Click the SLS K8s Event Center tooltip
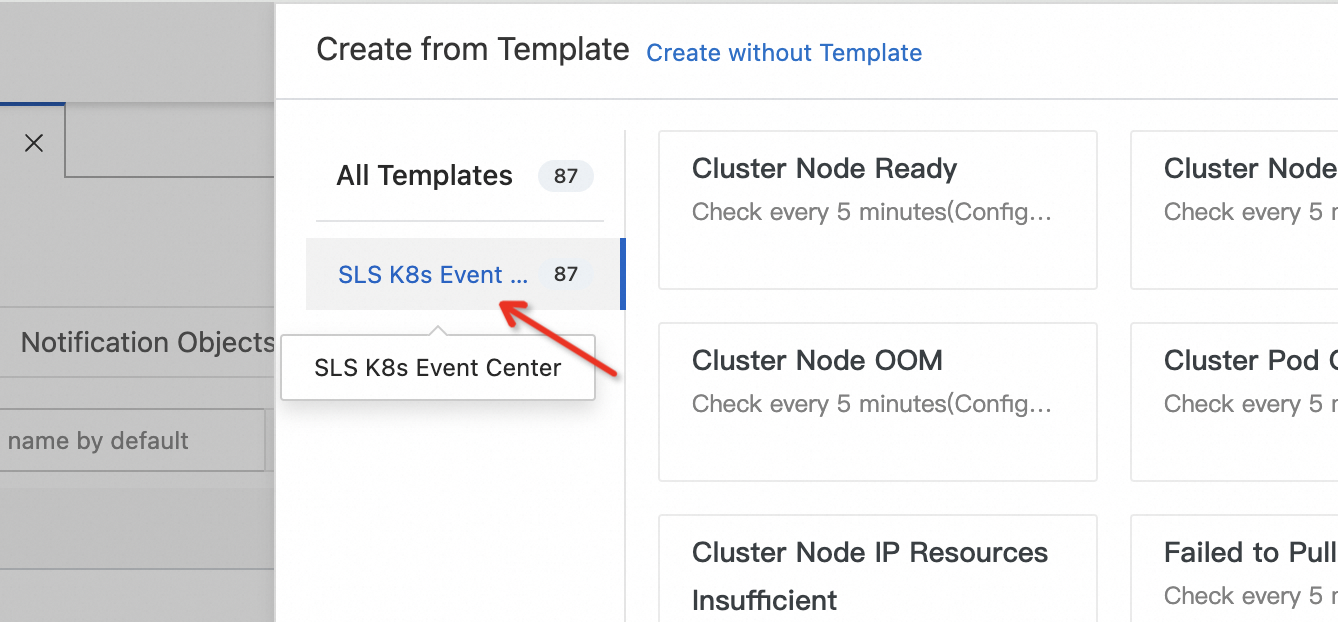The height and width of the screenshot is (622, 1338). click(x=438, y=368)
